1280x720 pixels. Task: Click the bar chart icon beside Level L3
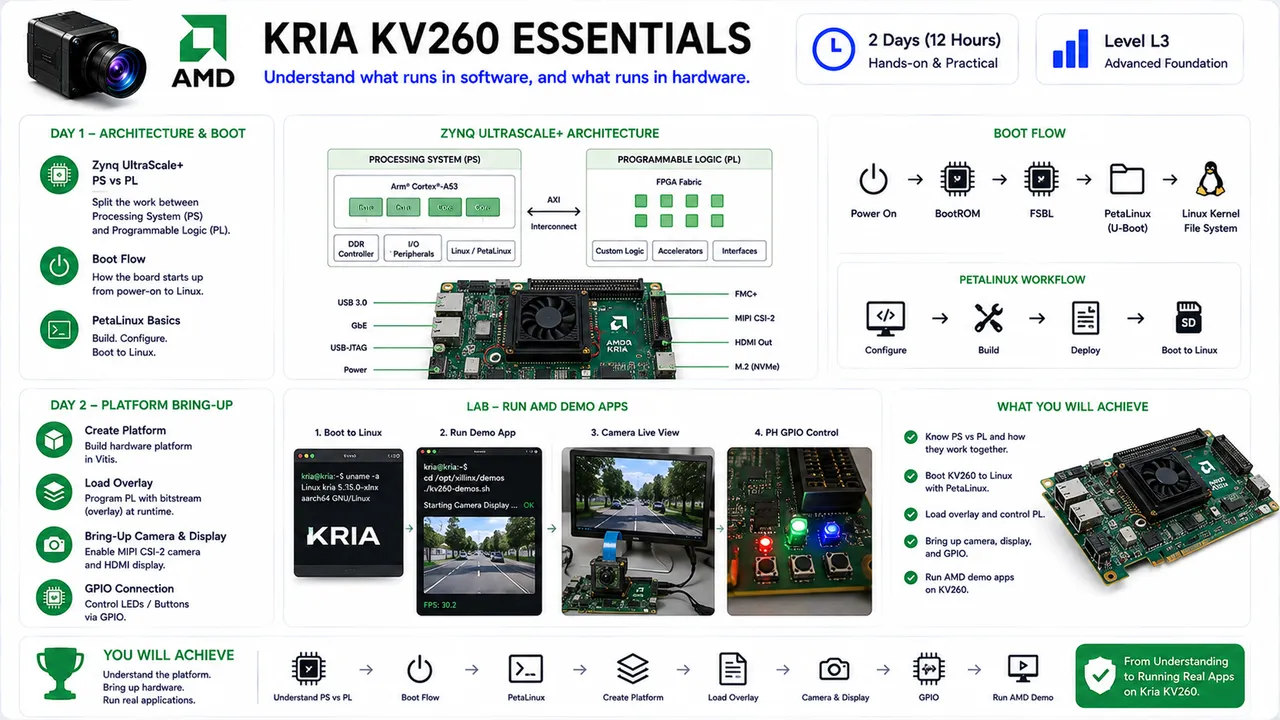[1071, 48]
